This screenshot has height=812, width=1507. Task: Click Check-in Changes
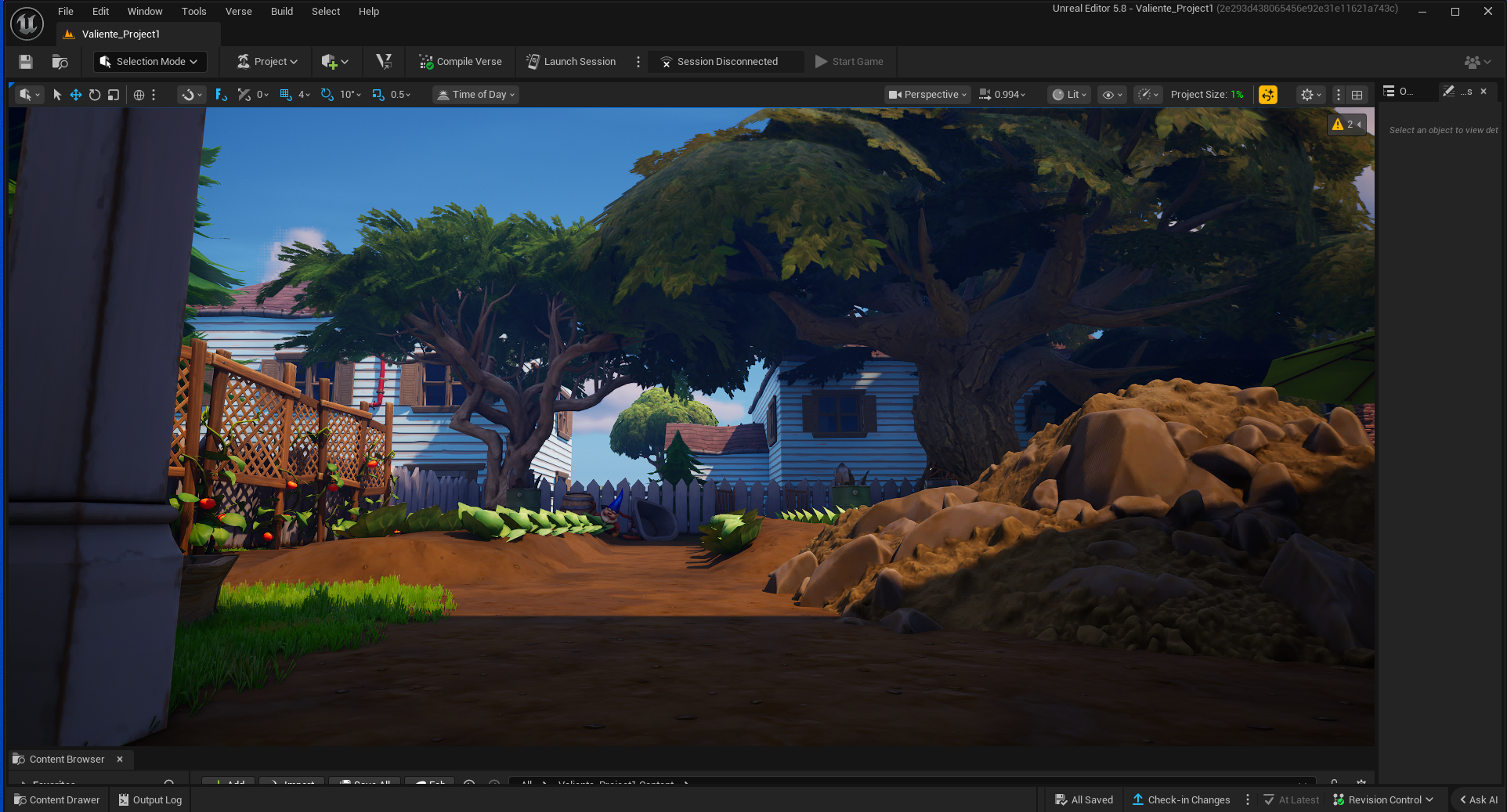[x=1181, y=800]
